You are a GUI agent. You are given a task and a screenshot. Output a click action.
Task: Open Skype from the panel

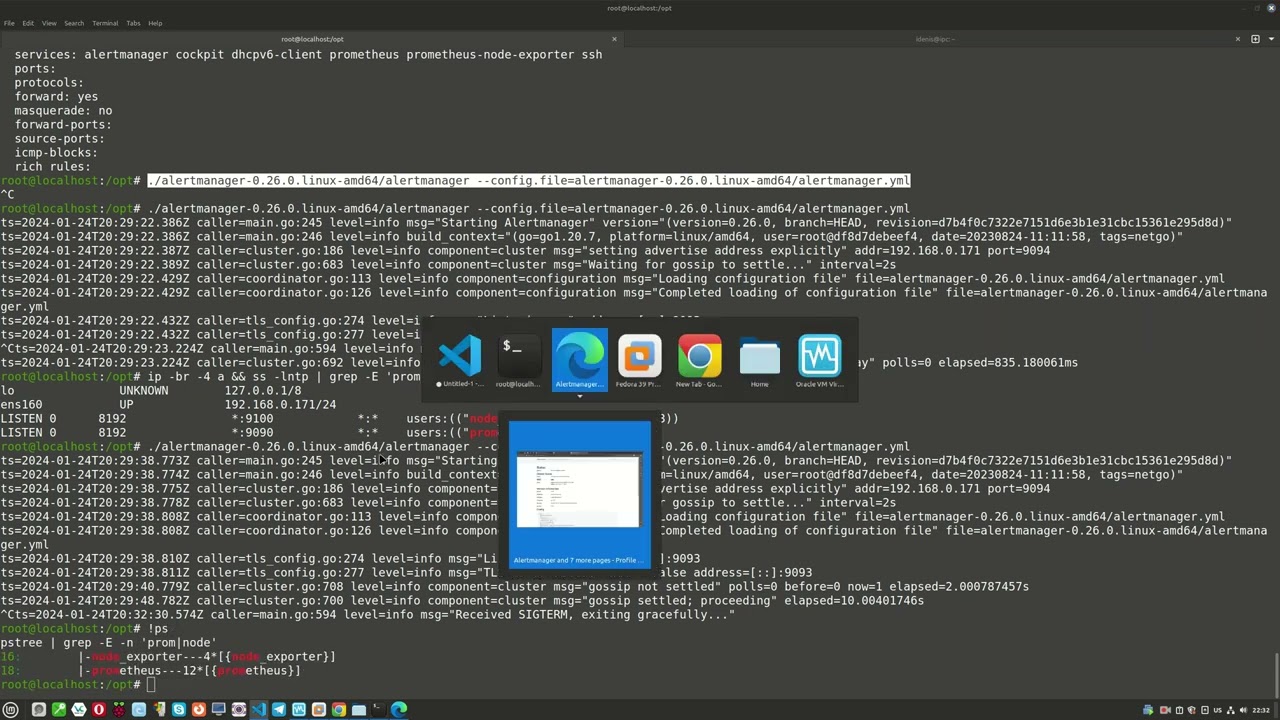(179, 710)
